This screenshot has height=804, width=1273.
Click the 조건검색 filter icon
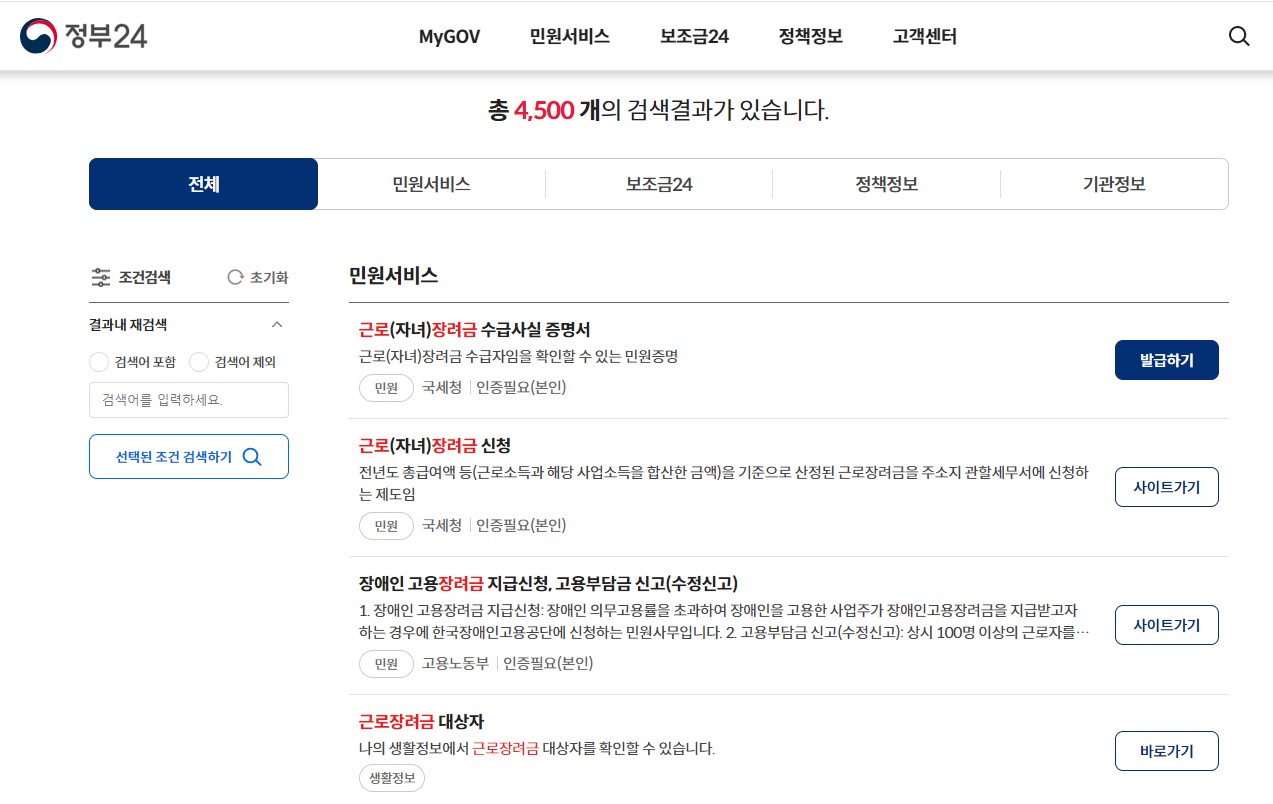(x=100, y=278)
